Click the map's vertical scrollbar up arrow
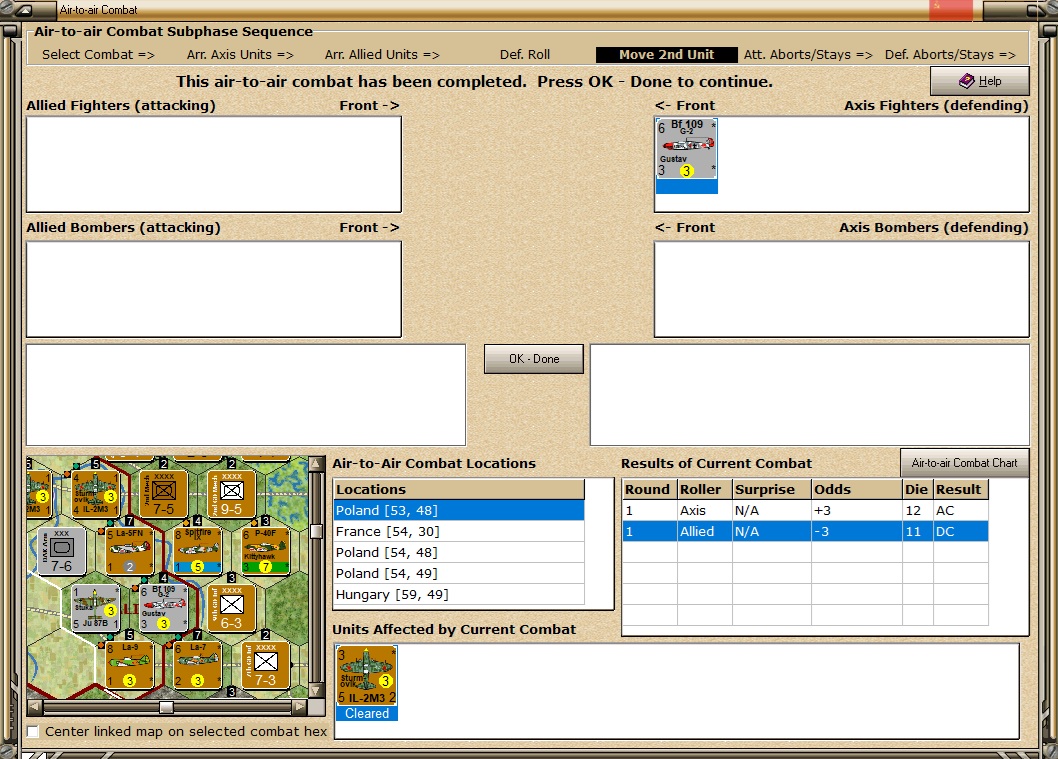 point(315,463)
